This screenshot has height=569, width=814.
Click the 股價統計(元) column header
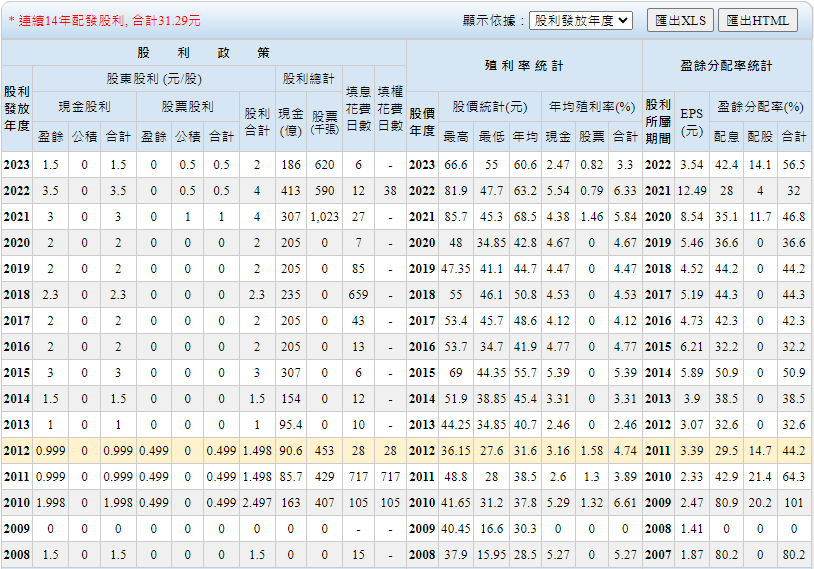[489, 106]
